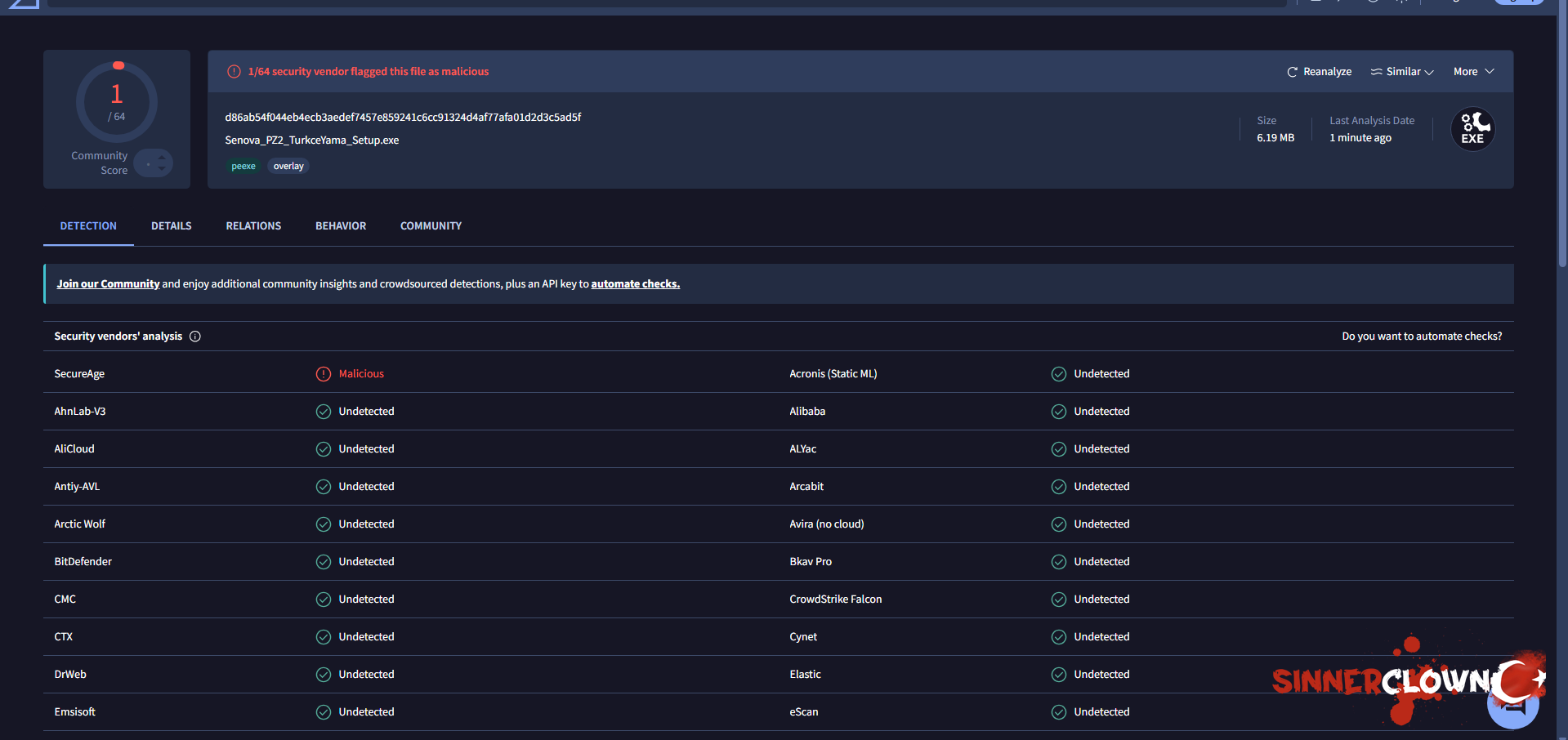
Task: Click the check icon in the Acronis (Static ML) row
Action: (1059, 374)
